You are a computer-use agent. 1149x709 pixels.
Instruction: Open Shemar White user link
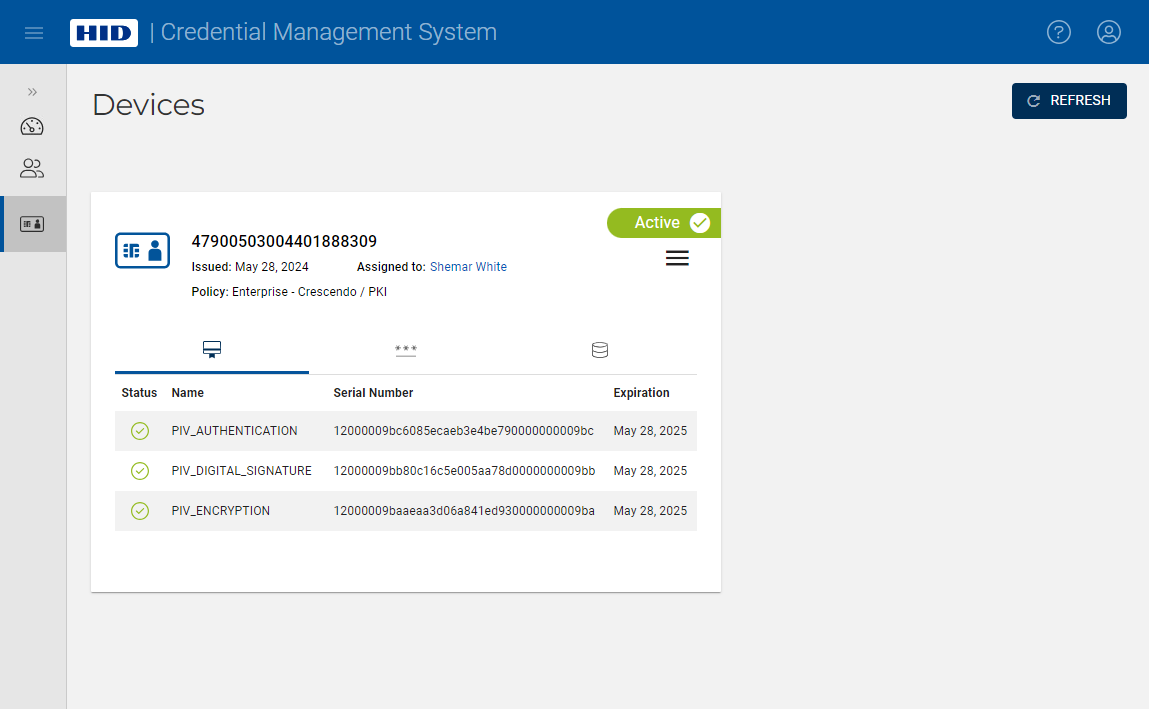tap(468, 267)
